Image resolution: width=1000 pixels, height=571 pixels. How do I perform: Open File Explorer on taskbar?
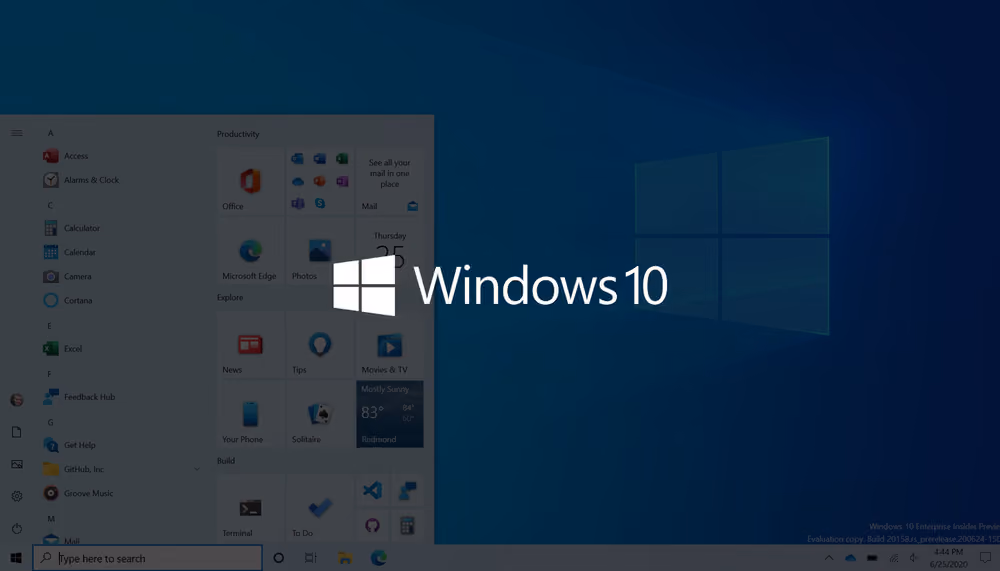click(x=345, y=558)
